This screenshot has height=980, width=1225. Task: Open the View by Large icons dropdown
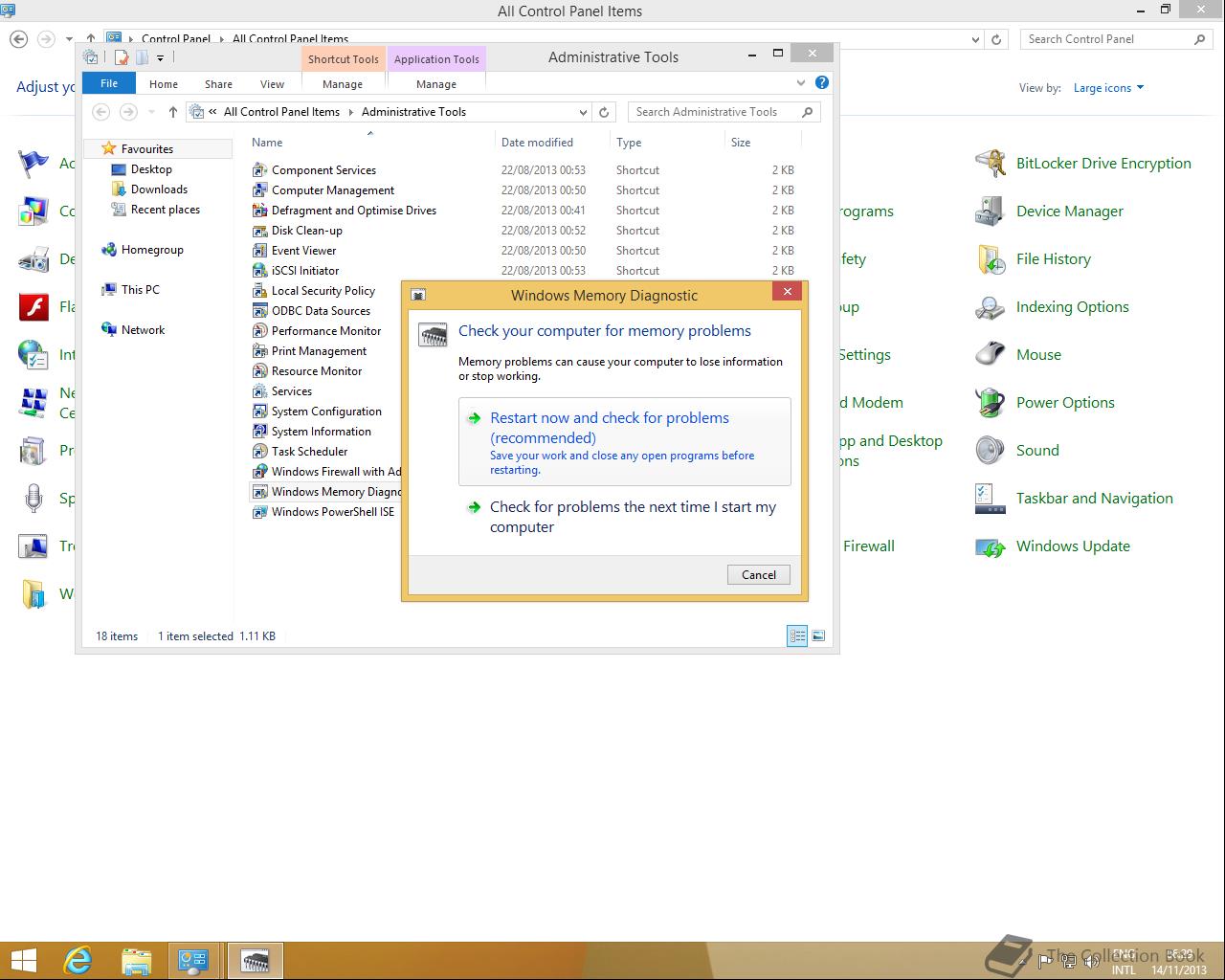click(1108, 88)
